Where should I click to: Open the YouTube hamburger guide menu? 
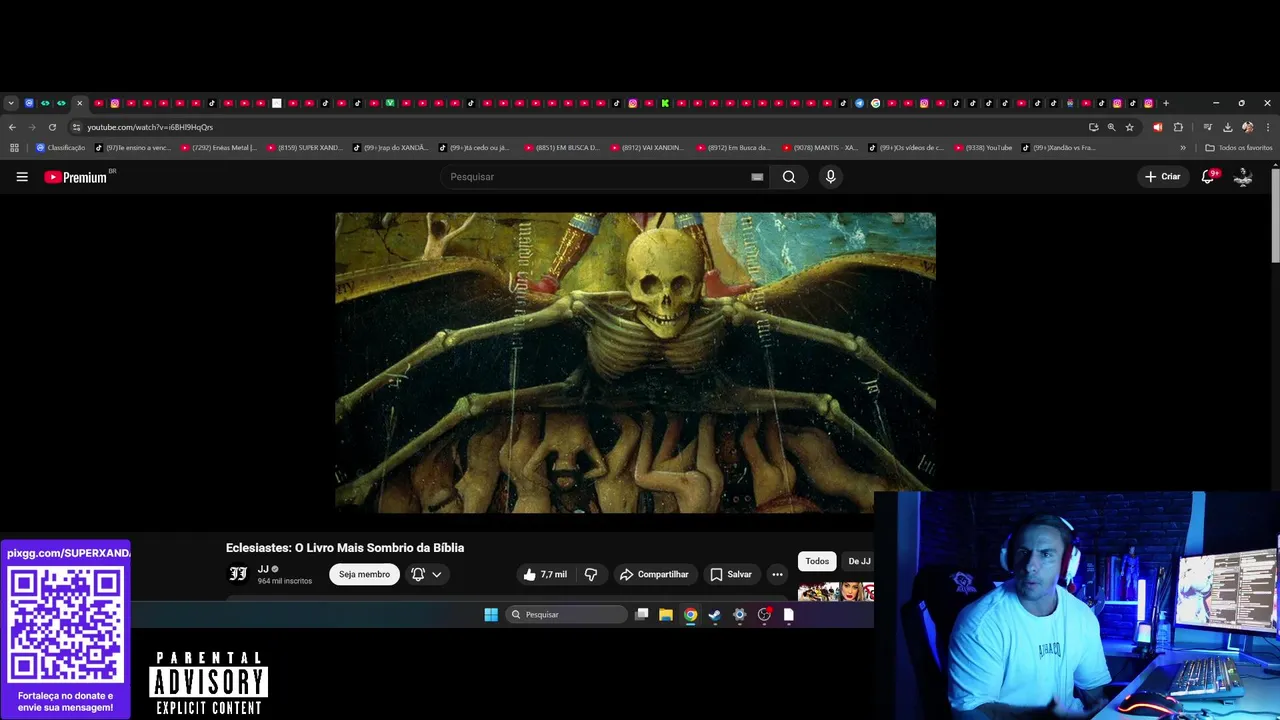coord(22,177)
